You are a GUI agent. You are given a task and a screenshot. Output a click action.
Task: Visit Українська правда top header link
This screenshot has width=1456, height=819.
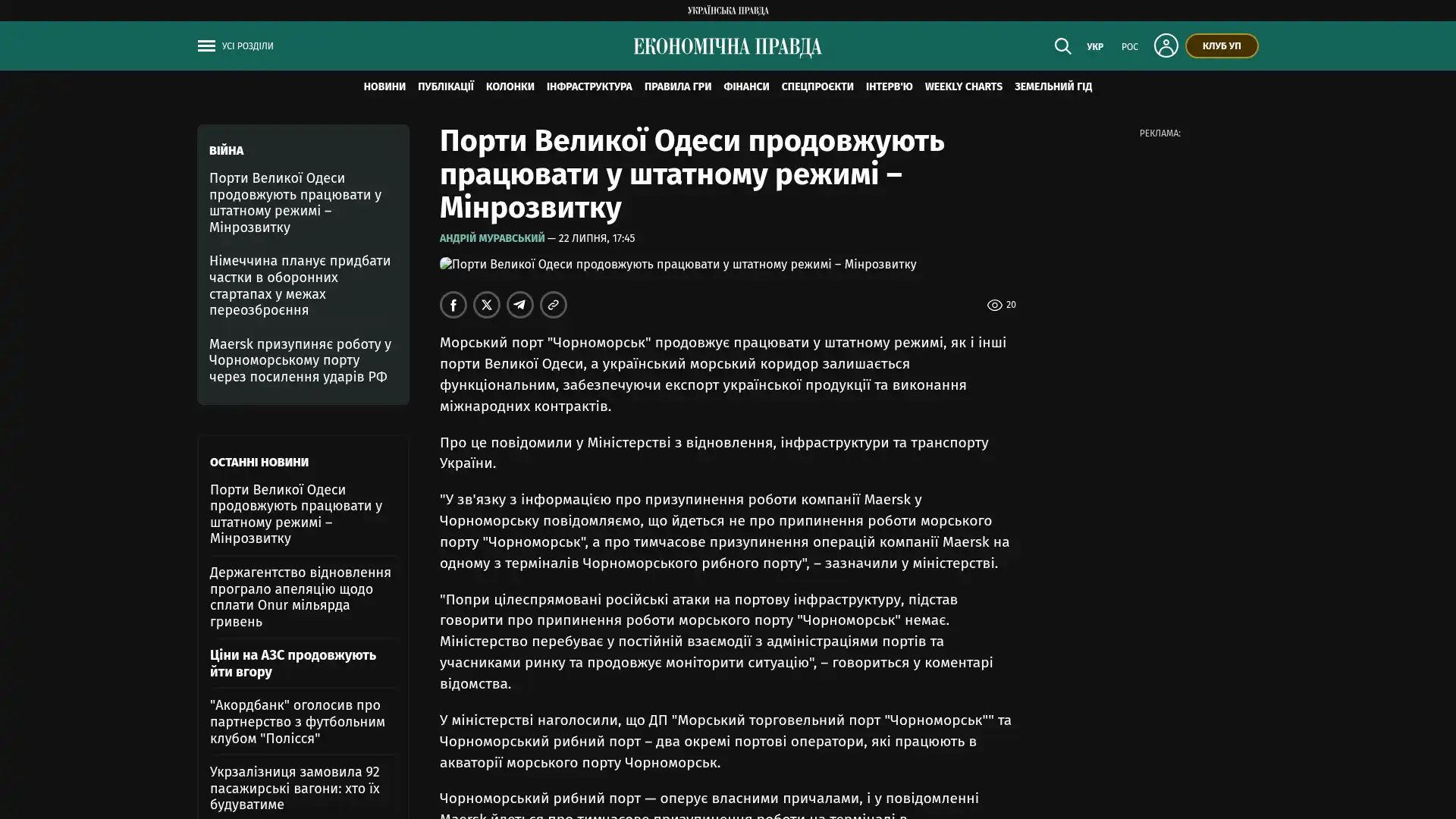click(x=728, y=11)
